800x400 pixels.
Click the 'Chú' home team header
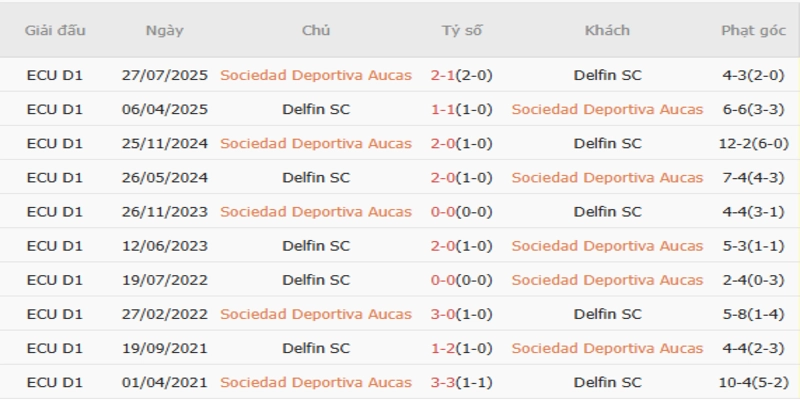[316, 30]
